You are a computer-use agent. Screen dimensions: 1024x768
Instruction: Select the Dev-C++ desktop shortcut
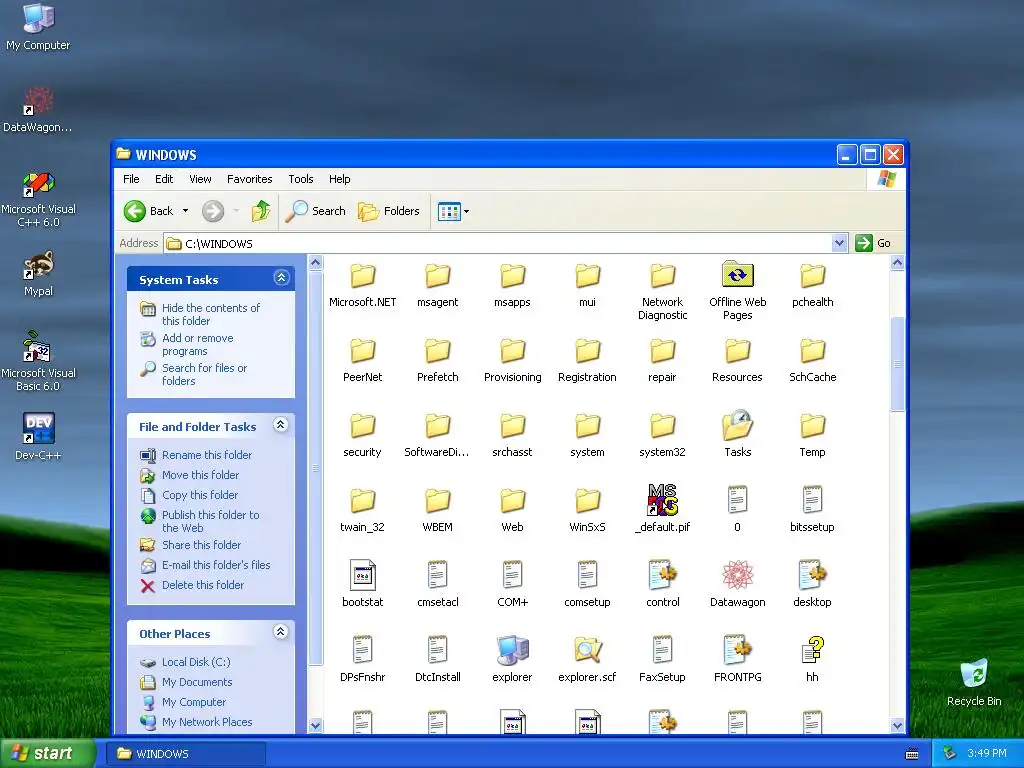(x=38, y=437)
